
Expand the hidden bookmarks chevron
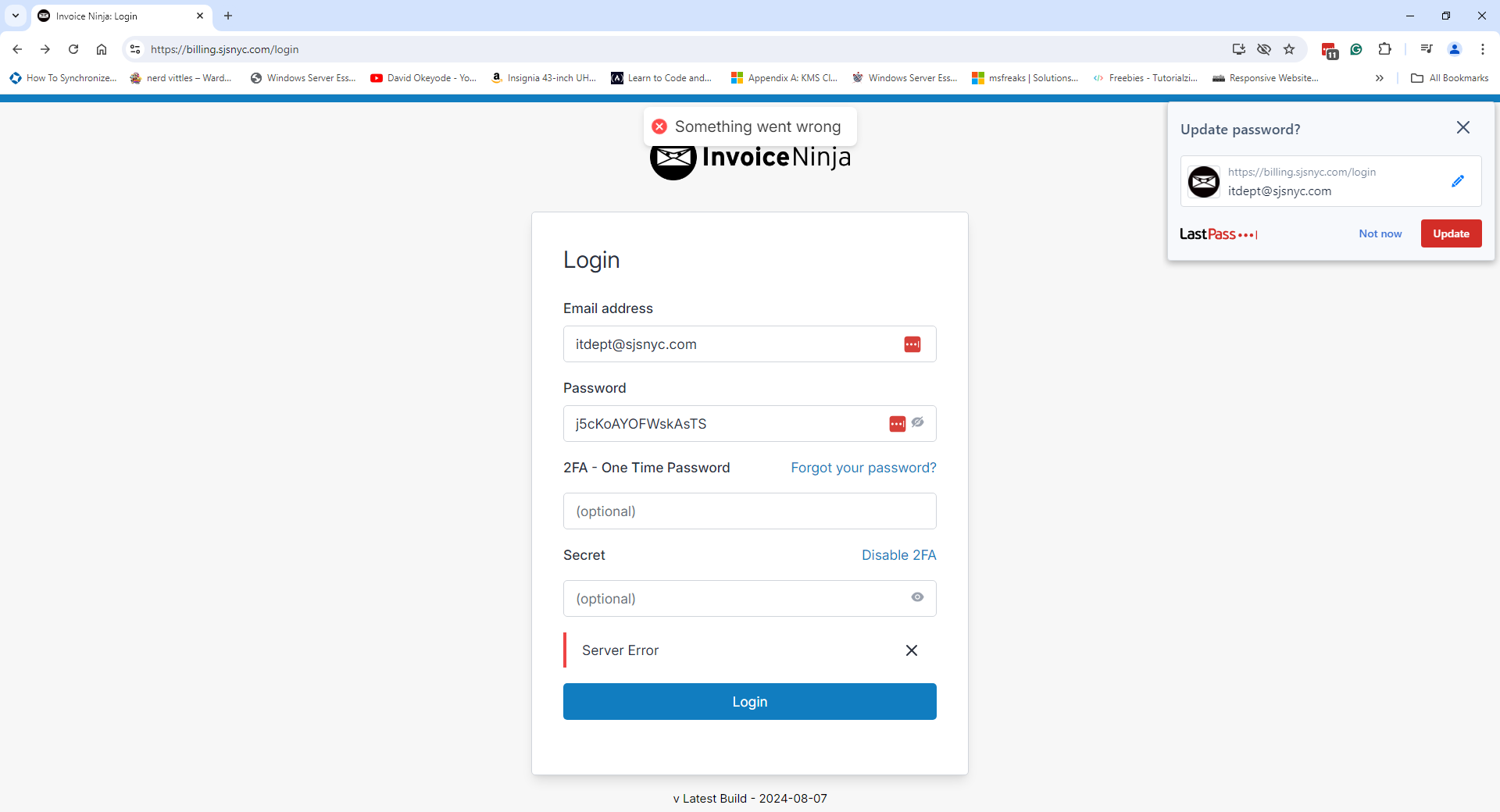(x=1380, y=78)
